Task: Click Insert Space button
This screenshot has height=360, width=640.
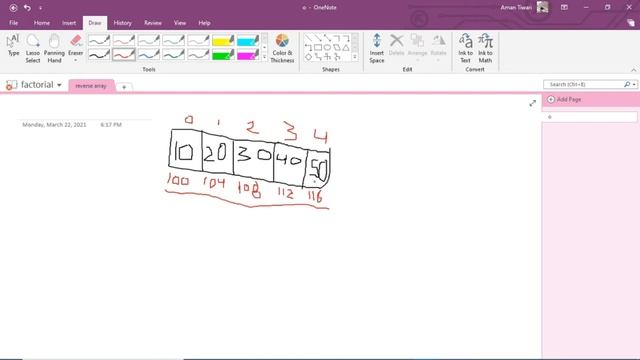Action: pyautogui.click(x=377, y=49)
